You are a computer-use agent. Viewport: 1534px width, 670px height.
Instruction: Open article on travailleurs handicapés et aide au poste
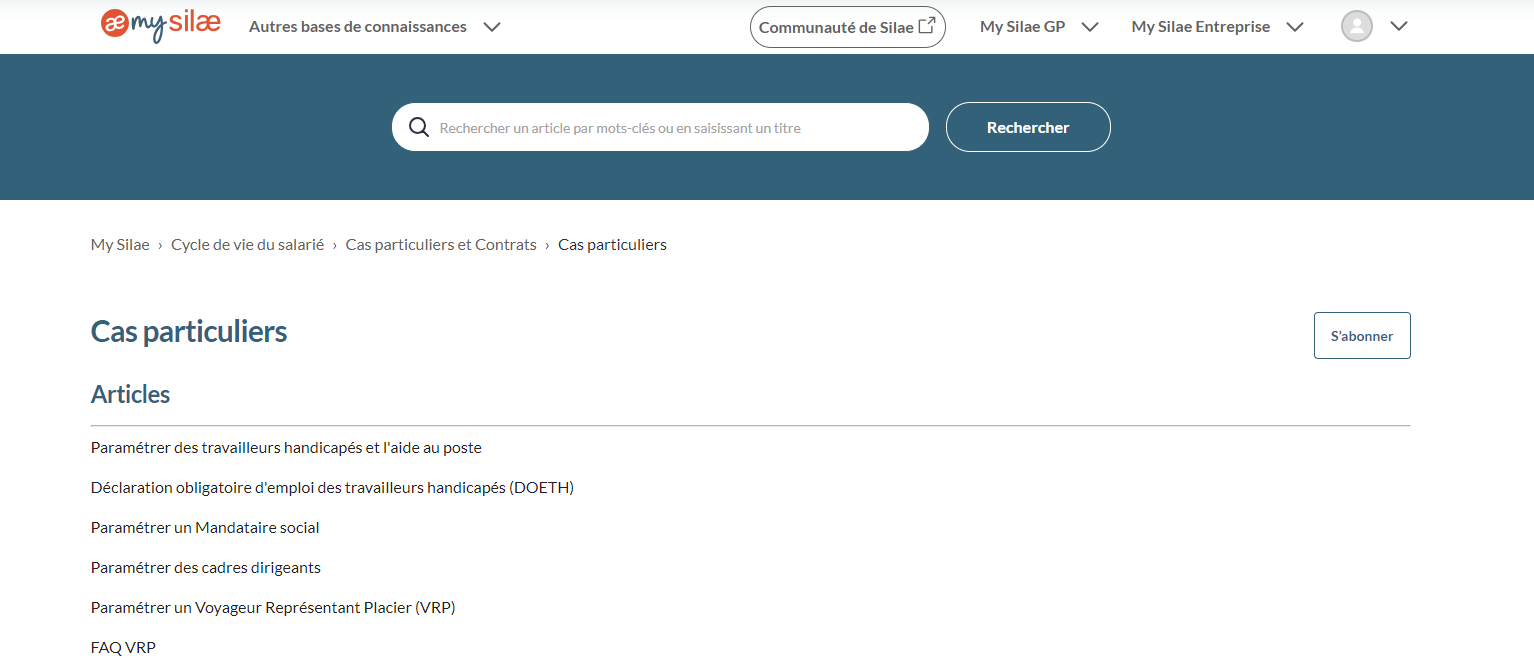tap(286, 448)
